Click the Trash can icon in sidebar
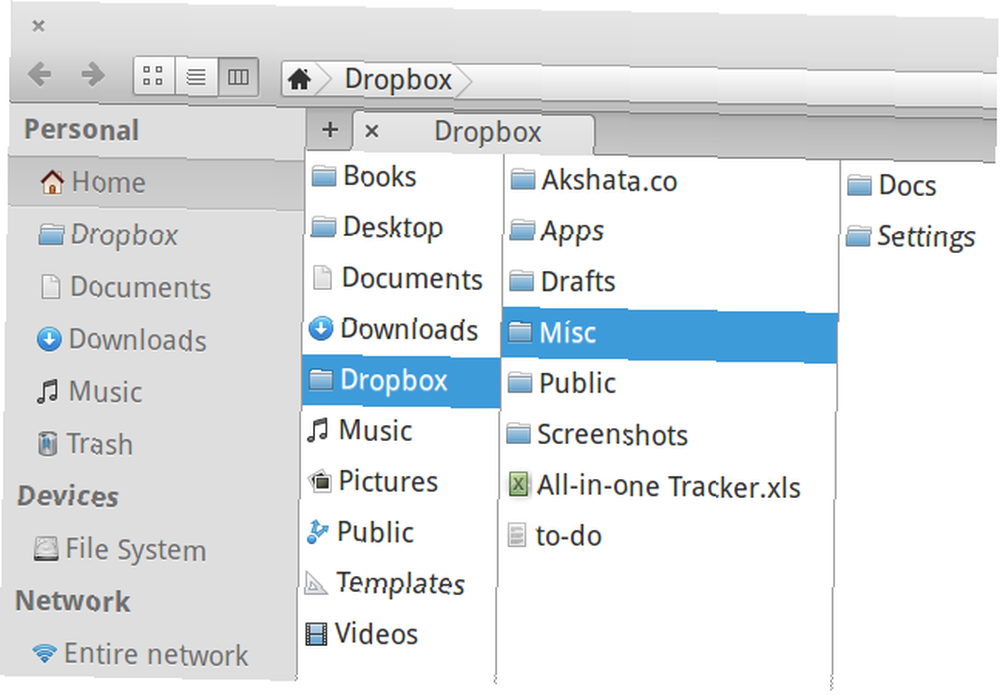 click(47, 444)
